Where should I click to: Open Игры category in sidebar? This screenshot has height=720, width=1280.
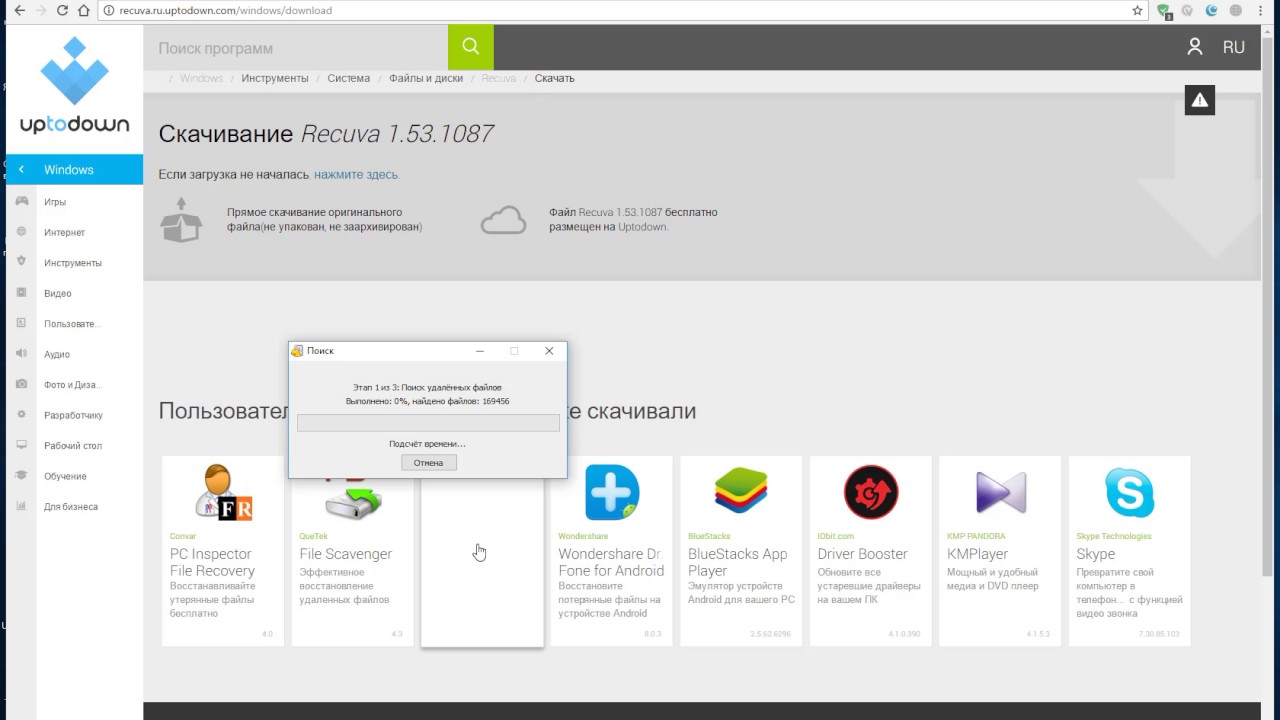[55, 202]
